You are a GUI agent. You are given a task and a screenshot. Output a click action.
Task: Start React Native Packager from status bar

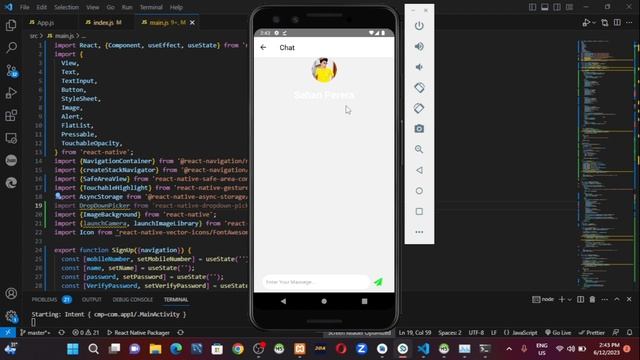(x=138, y=333)
